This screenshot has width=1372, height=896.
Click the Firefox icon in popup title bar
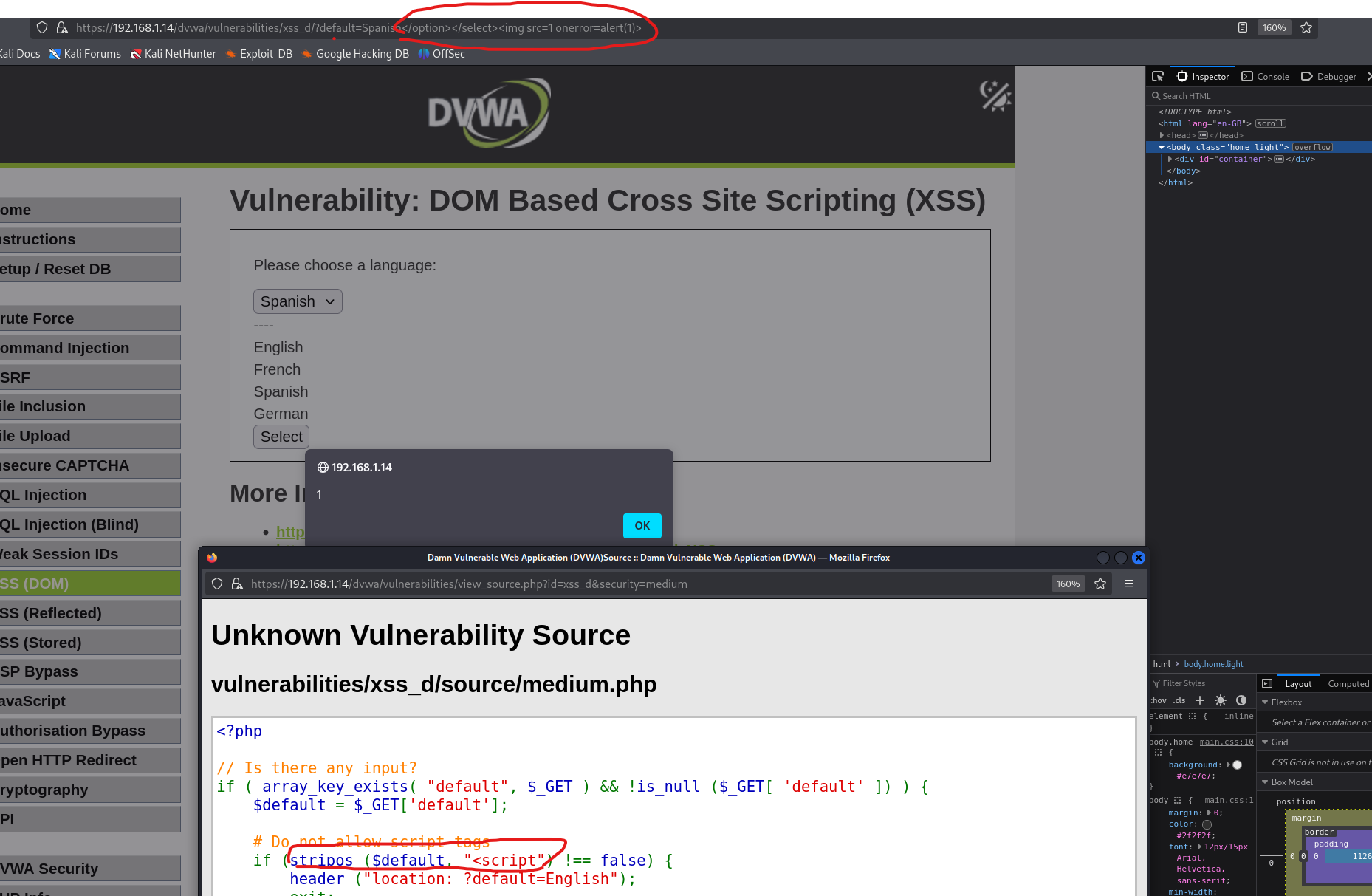click(x=212, y=558)
